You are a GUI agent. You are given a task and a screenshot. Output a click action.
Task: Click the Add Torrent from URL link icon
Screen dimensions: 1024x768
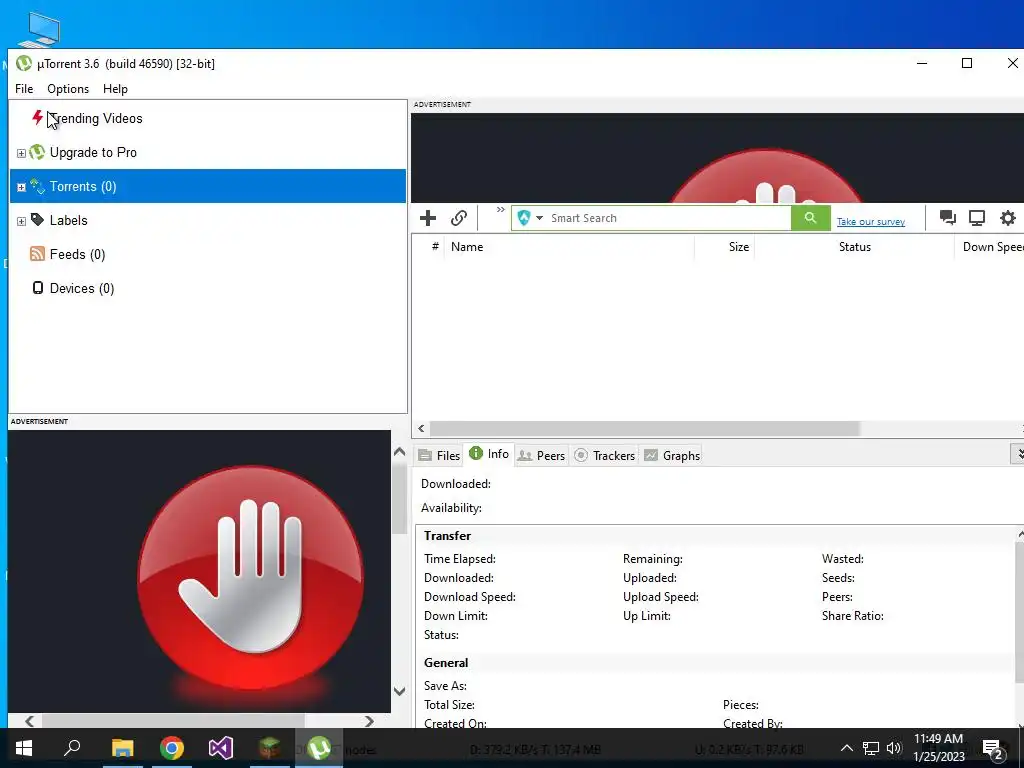click(x=458, y=218)
